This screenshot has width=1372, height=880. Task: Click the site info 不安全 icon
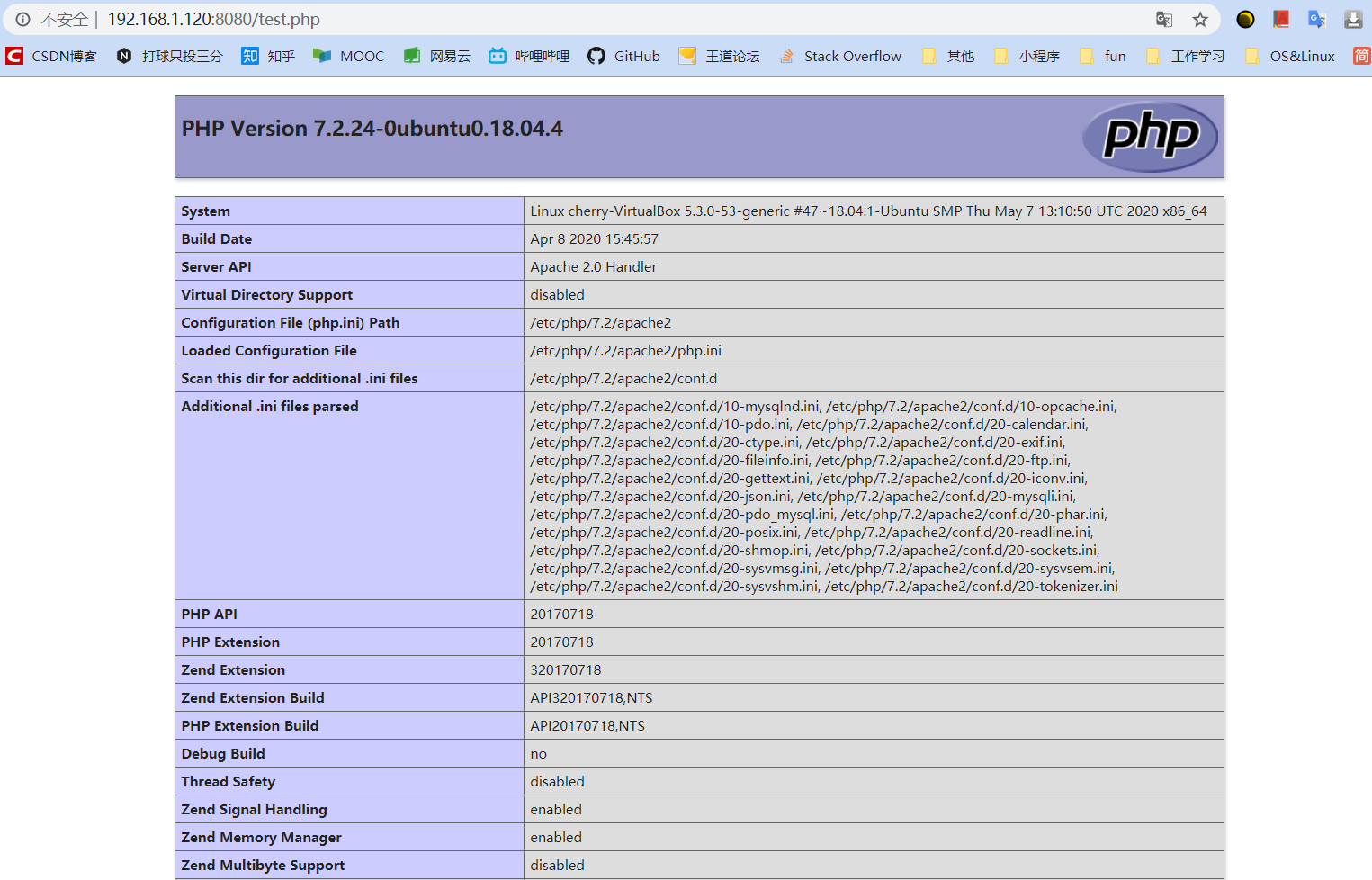tap(23, 19)
